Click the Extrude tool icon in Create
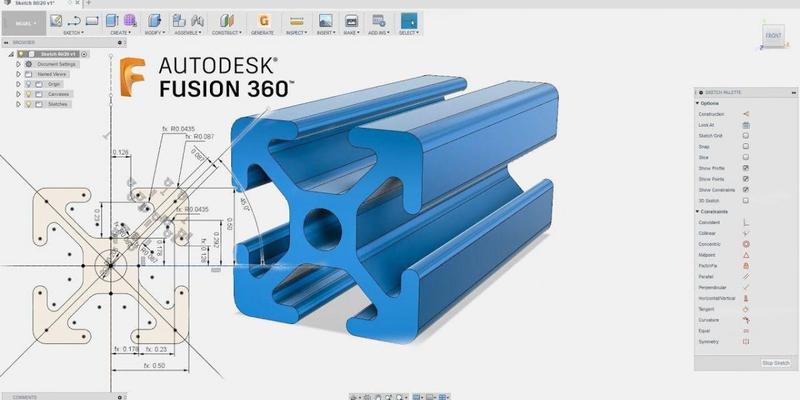 coord(112,21)
